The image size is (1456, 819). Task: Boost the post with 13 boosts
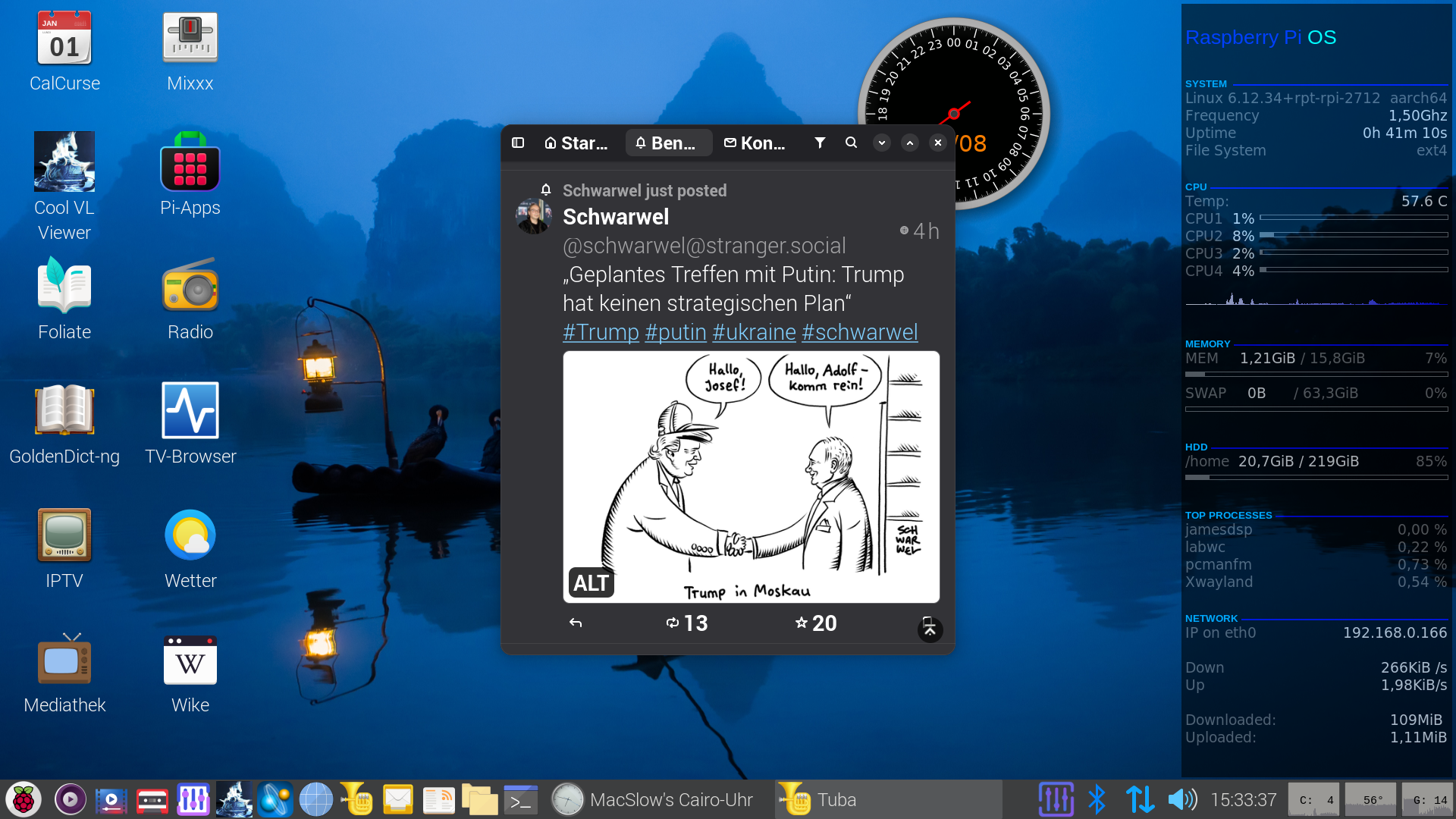[x=686, y=623]
